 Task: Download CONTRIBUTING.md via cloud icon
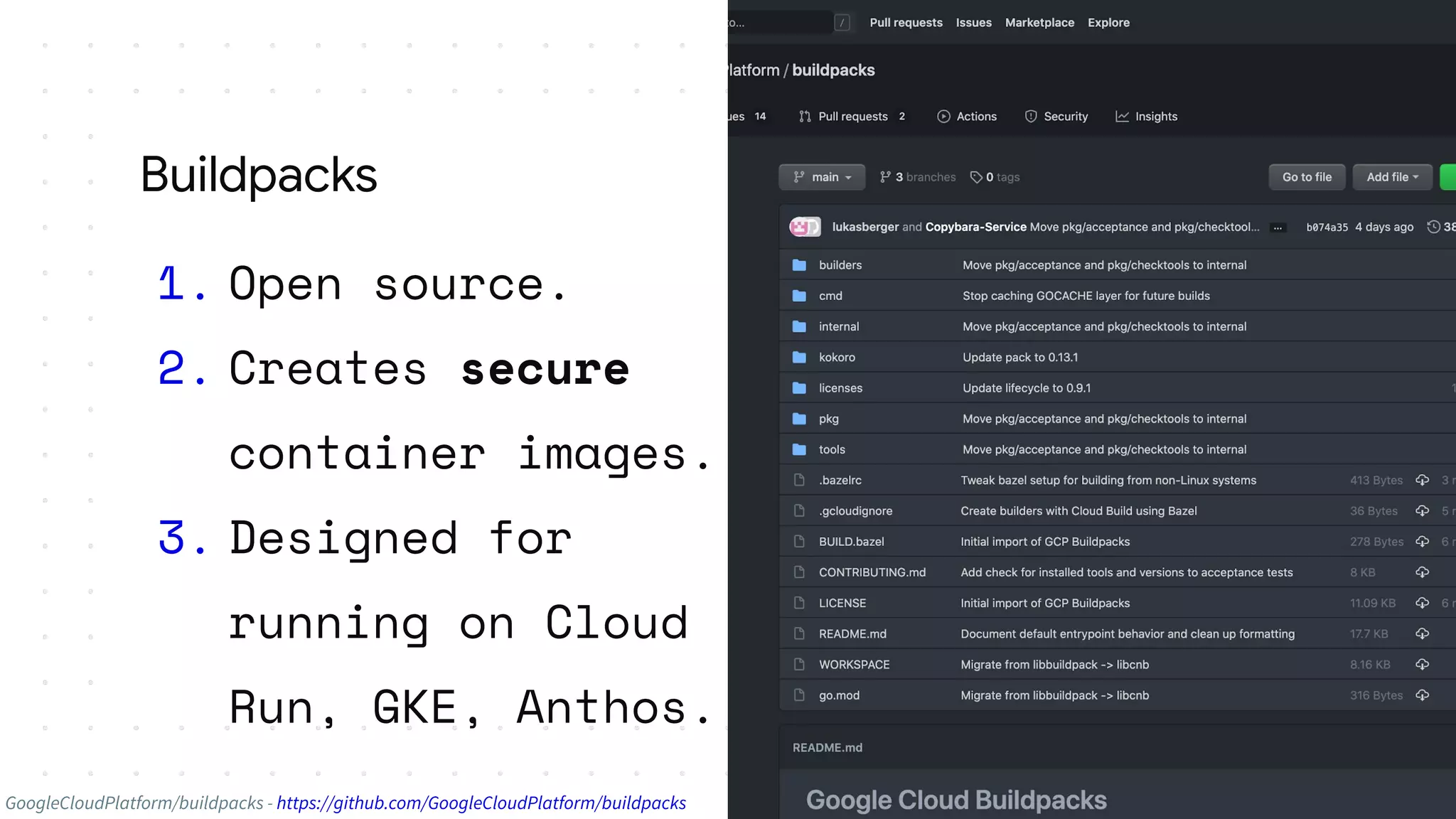click(1422, 572)
